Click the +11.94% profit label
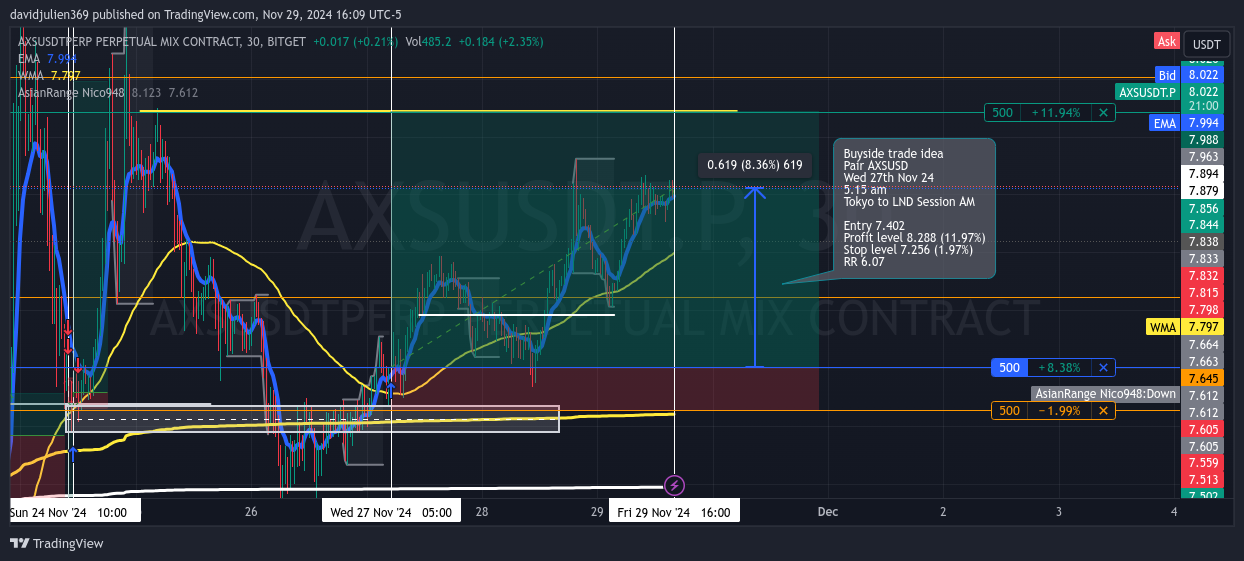 (x=1056, y=113)
